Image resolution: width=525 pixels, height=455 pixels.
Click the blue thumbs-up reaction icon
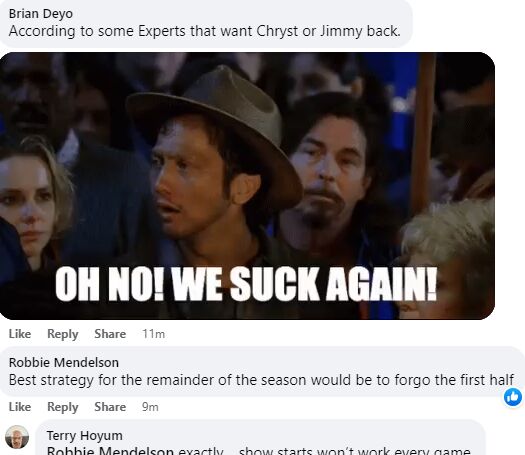513,397
